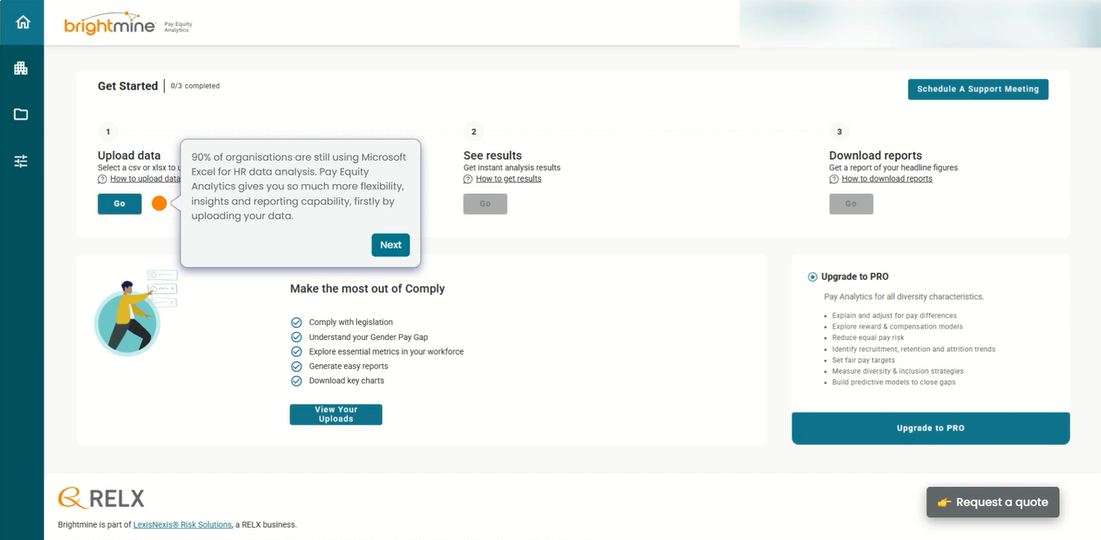Image resolution: width=1101 pixels, height=540 pixels.
Task: Open How to upload data link
Action: click(x=145, y=179)
